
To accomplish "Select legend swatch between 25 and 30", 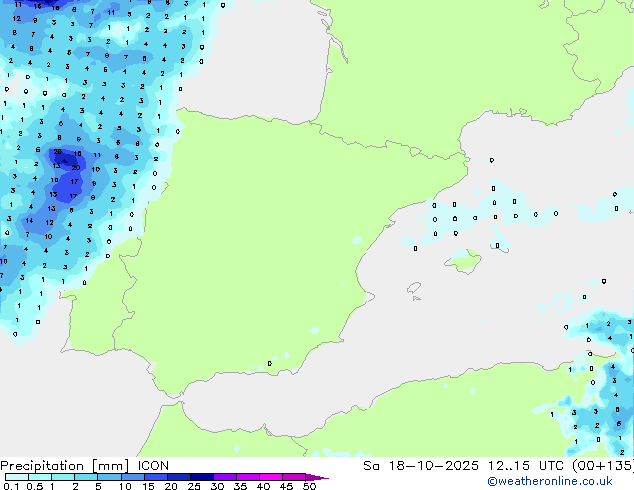I will [x=201, y=477].
